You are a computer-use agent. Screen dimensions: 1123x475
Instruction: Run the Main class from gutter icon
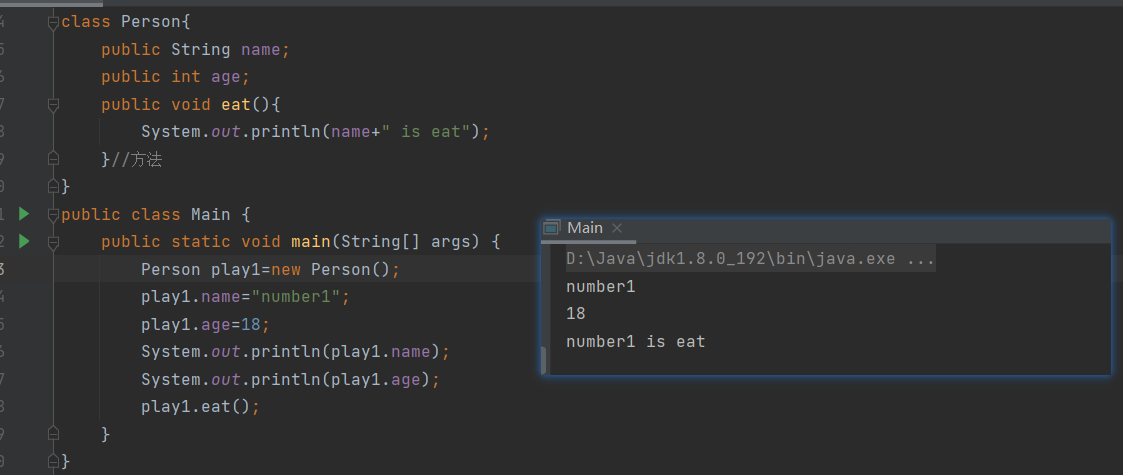click(24, 213)
